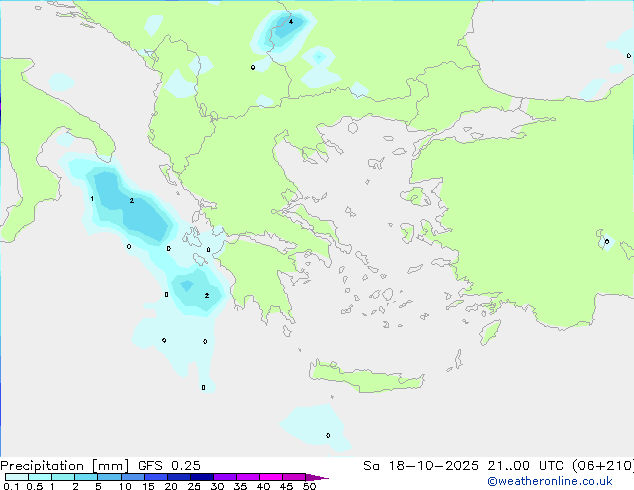This screenshot has height=490, width=634.
Task: Click the 'Precipitation [mm]' title text
Action: pos(65,466)
